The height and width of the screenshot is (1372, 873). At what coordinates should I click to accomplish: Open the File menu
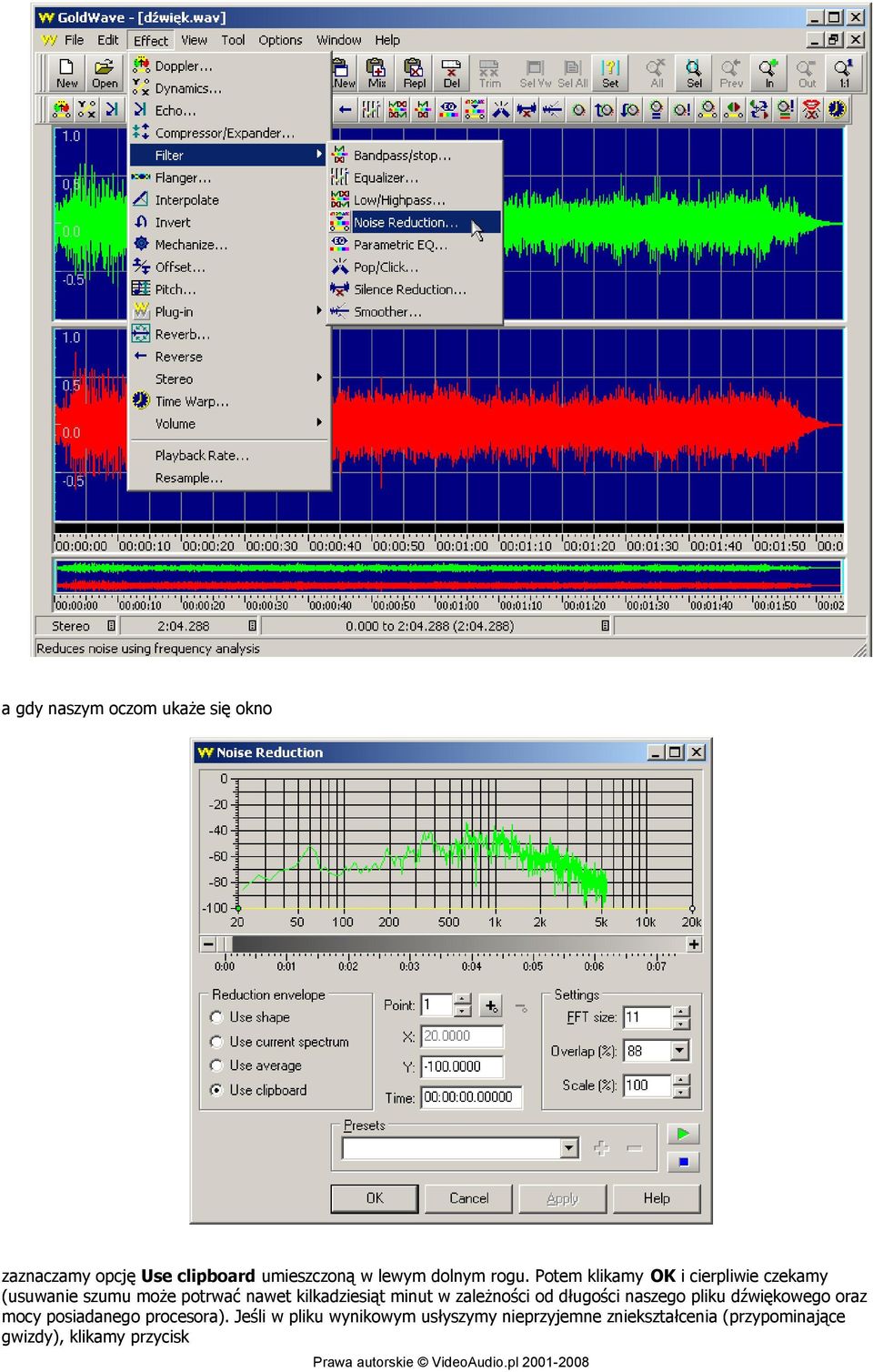click(x=74, y=40)
